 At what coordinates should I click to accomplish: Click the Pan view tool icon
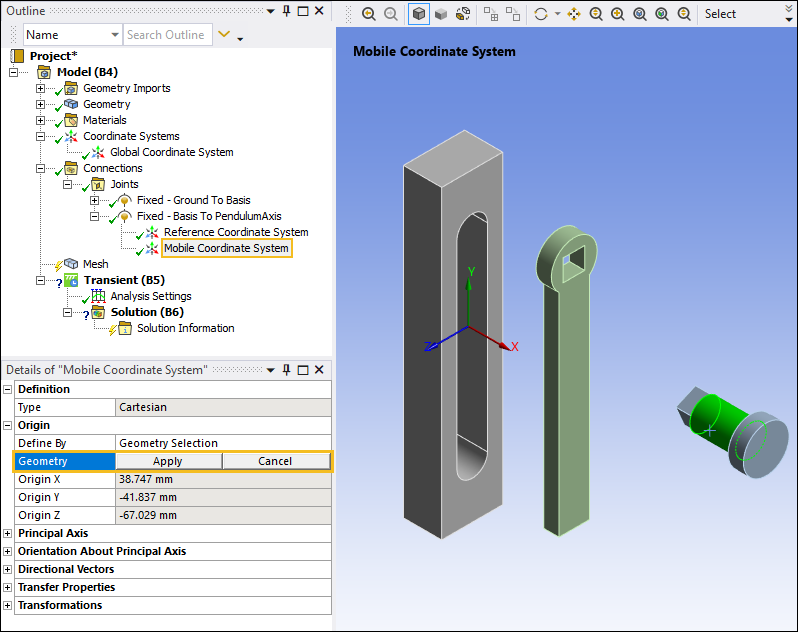tap(574, 14)
